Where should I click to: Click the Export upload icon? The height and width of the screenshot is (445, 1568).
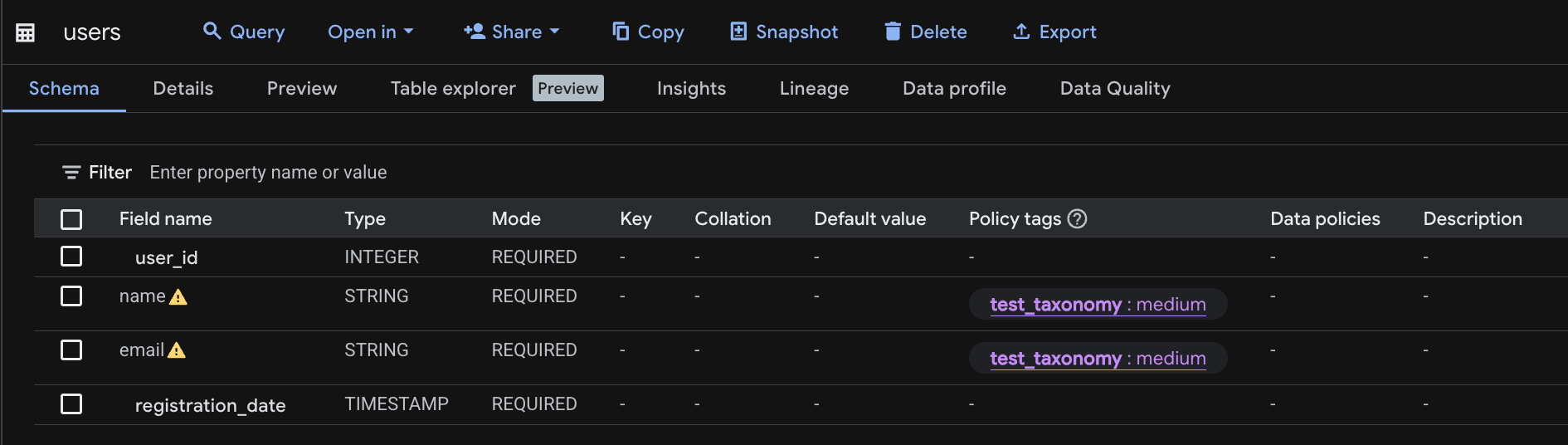pos(1021,32)
